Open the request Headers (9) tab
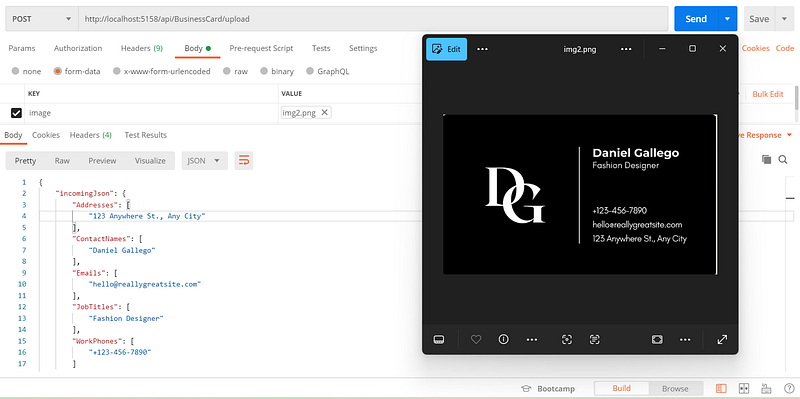The image size is (800, 399). (x=142, y=48)
